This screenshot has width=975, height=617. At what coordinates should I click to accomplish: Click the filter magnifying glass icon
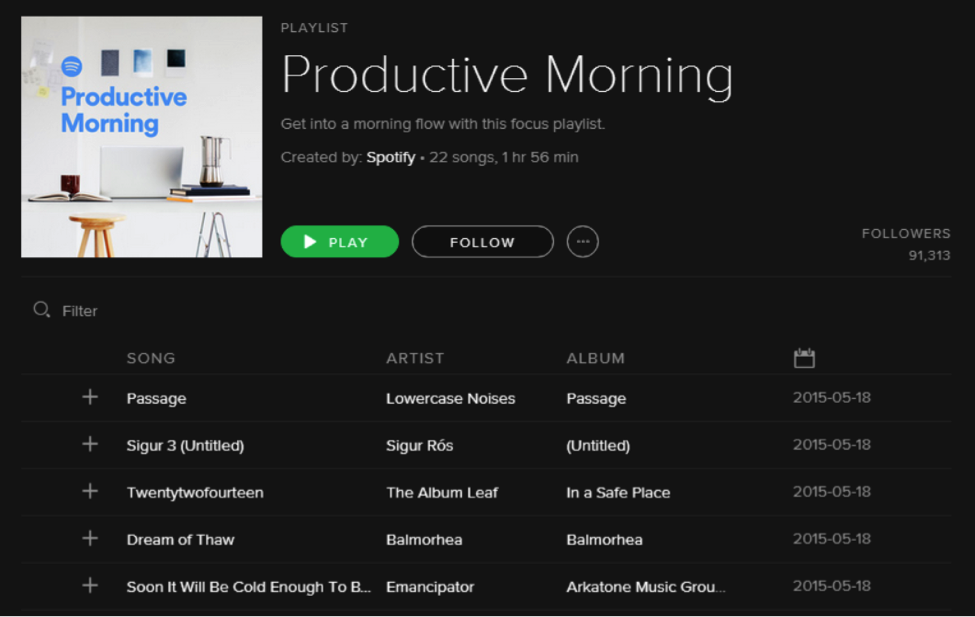[41, 310]
